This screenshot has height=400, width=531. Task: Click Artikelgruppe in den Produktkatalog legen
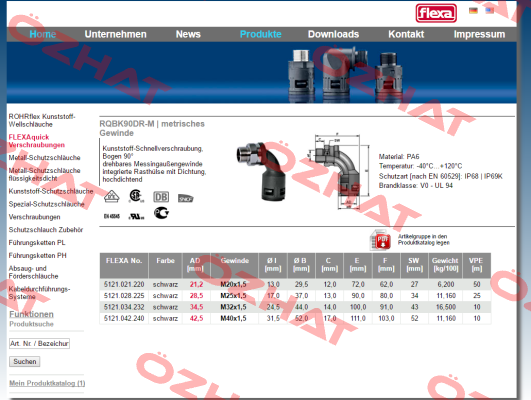click(x=424, y=239)
